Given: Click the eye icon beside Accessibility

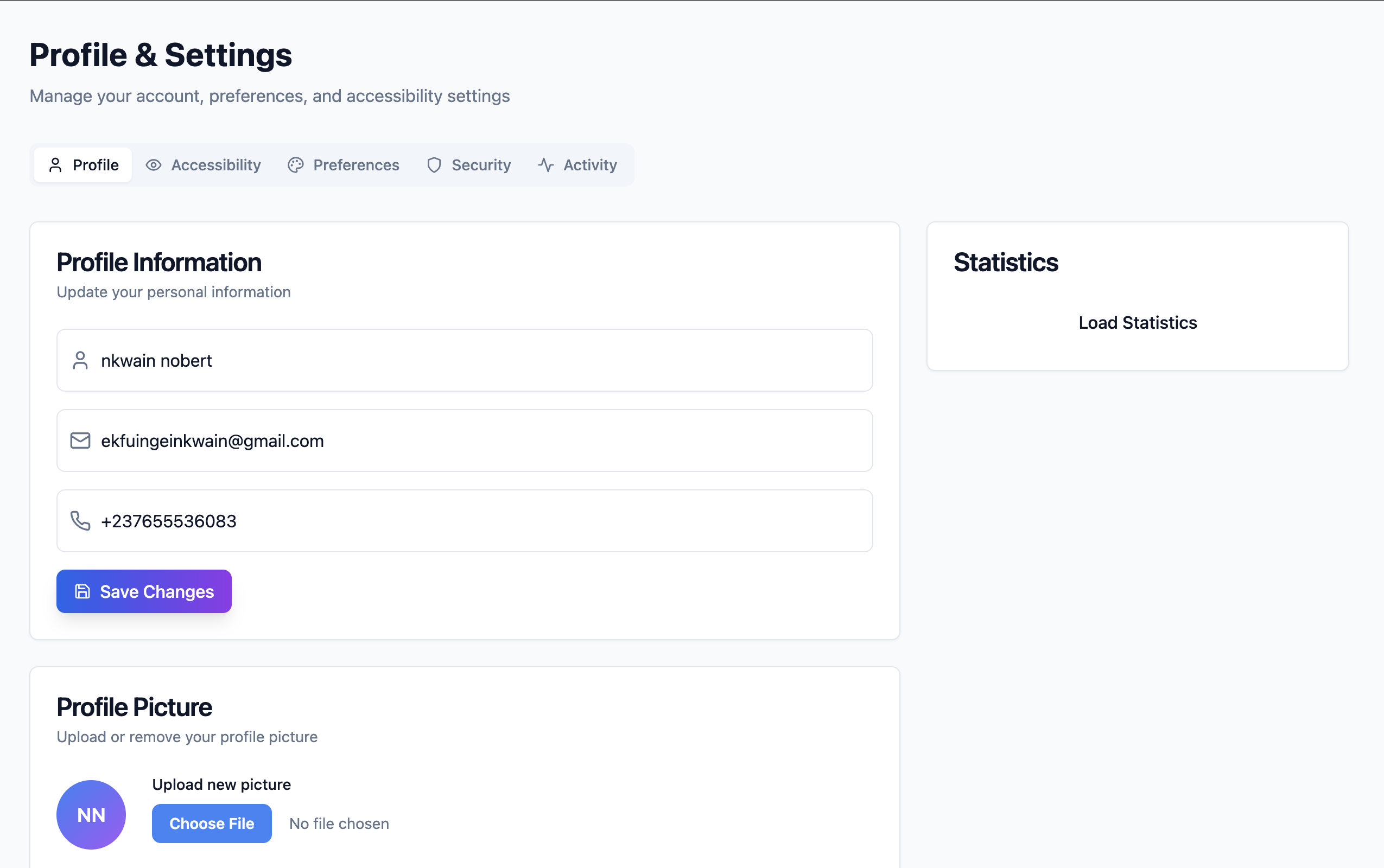Looking at the screenshot, I should [154, 165].
